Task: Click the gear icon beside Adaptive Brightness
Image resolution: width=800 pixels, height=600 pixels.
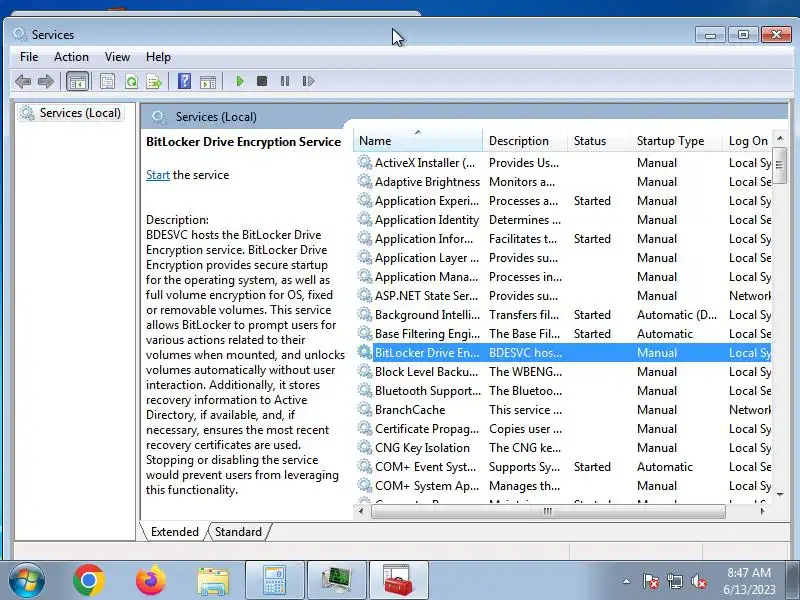Action: point(364,181)
